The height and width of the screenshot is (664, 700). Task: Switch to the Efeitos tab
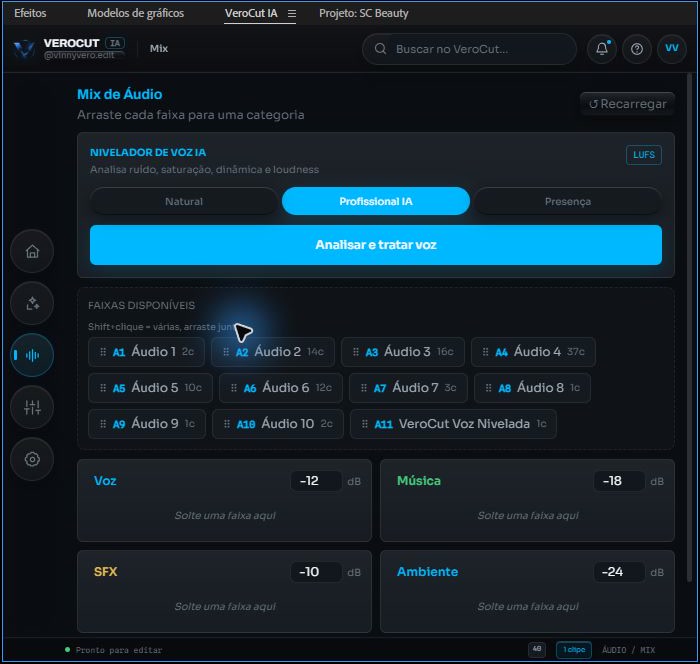(x=30, y=13)
